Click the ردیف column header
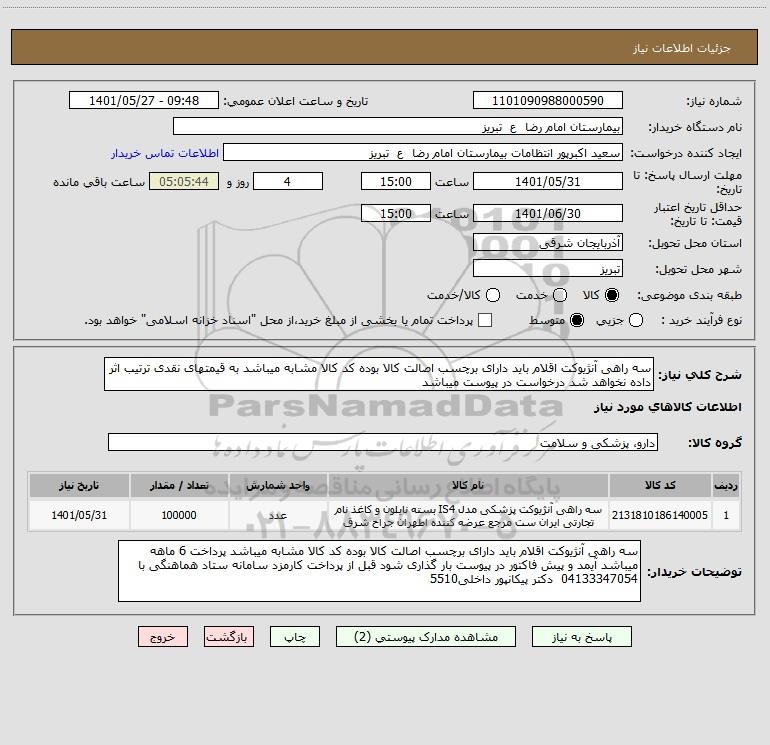 pos(726,485)
